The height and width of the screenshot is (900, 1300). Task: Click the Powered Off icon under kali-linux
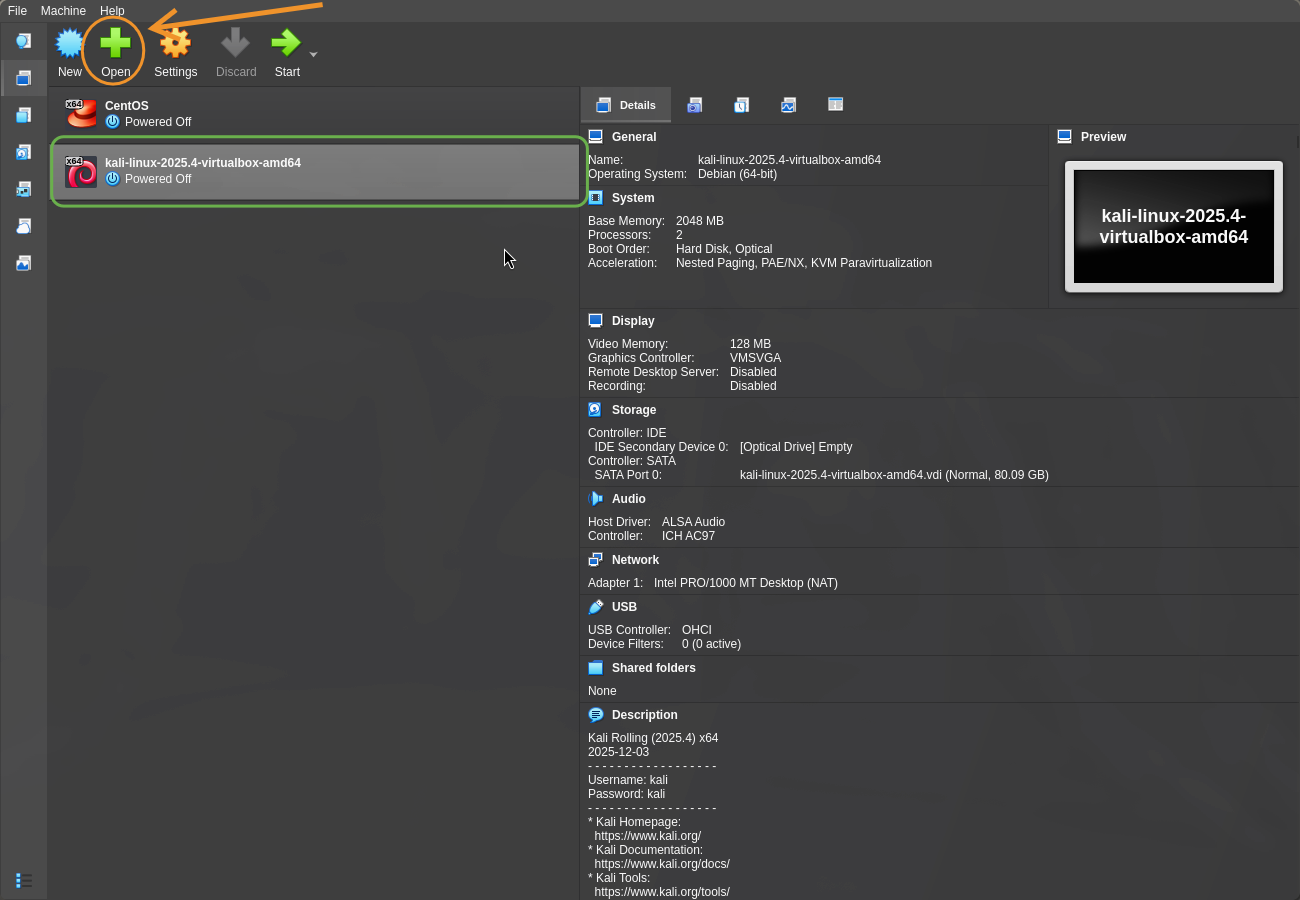(112, 179)
